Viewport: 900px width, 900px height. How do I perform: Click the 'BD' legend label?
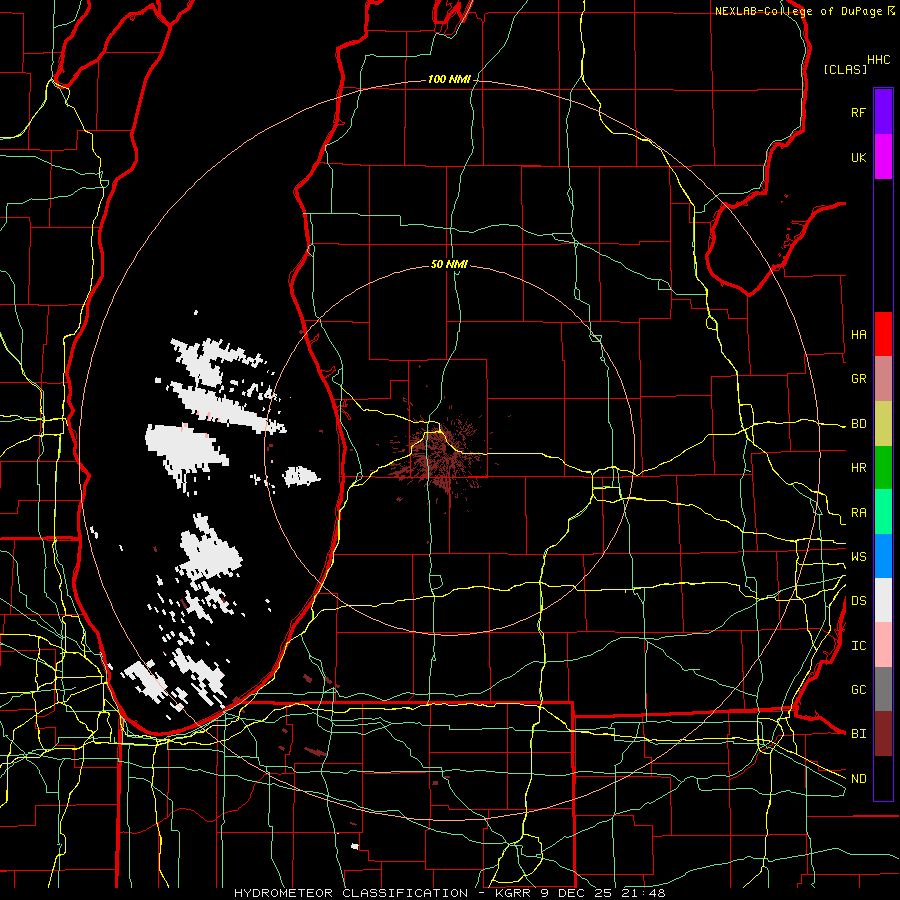[858, 424]
